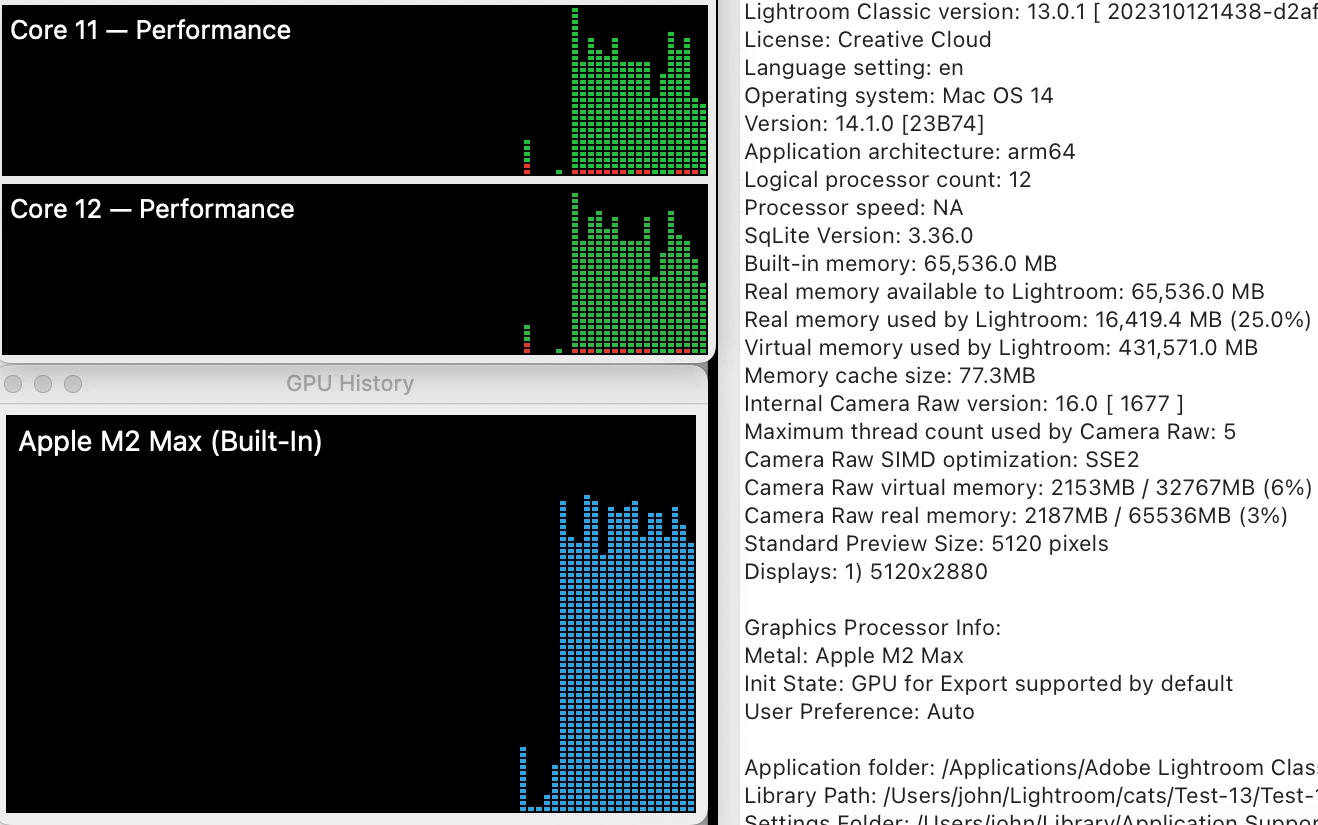The image size is (1318, 825).
Task: Select the Version: 14.1.0 [23B74] line
Action: point(864,124)
